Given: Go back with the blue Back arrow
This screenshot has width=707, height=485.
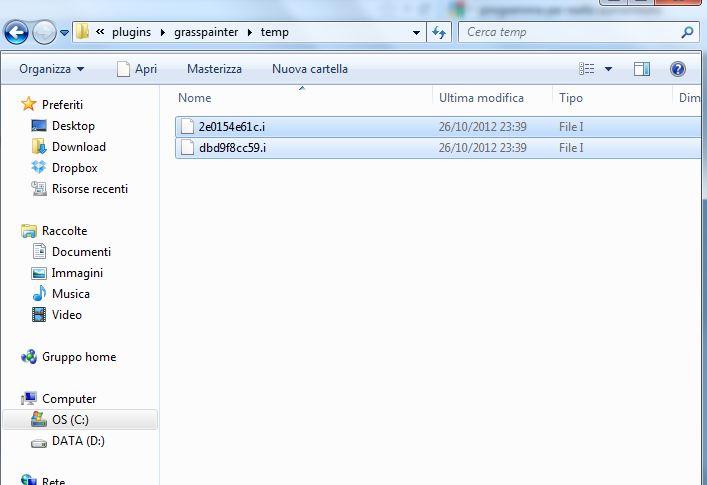Looking at the screenshot, I should 16,32.
